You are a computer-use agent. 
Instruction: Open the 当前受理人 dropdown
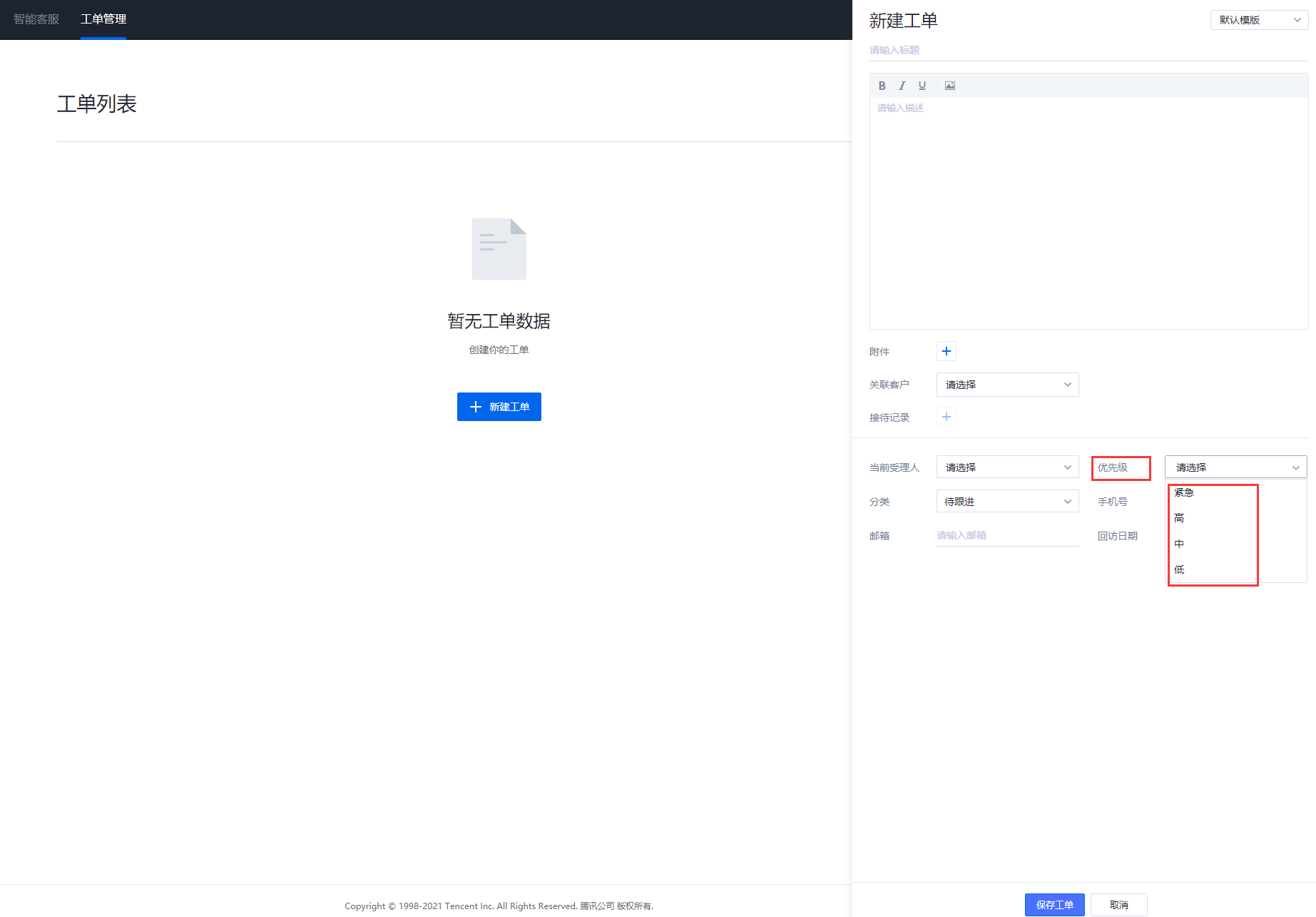pyautogui.click(x=1007, y=467)
